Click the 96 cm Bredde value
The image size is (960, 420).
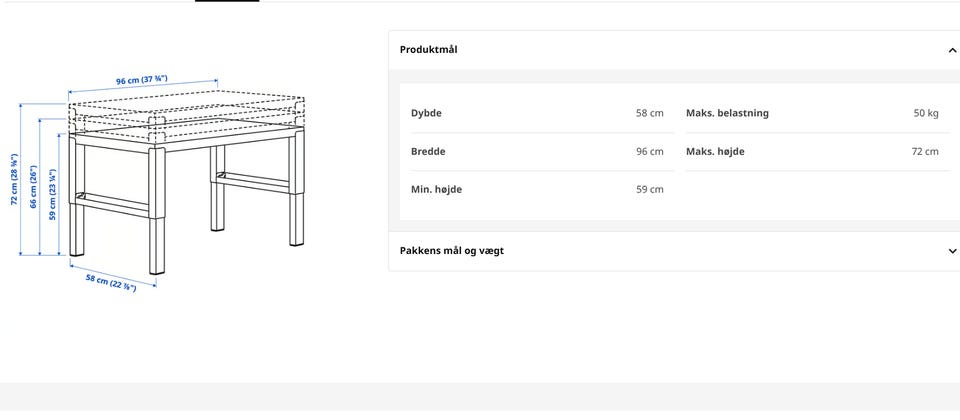coord(650,151)
